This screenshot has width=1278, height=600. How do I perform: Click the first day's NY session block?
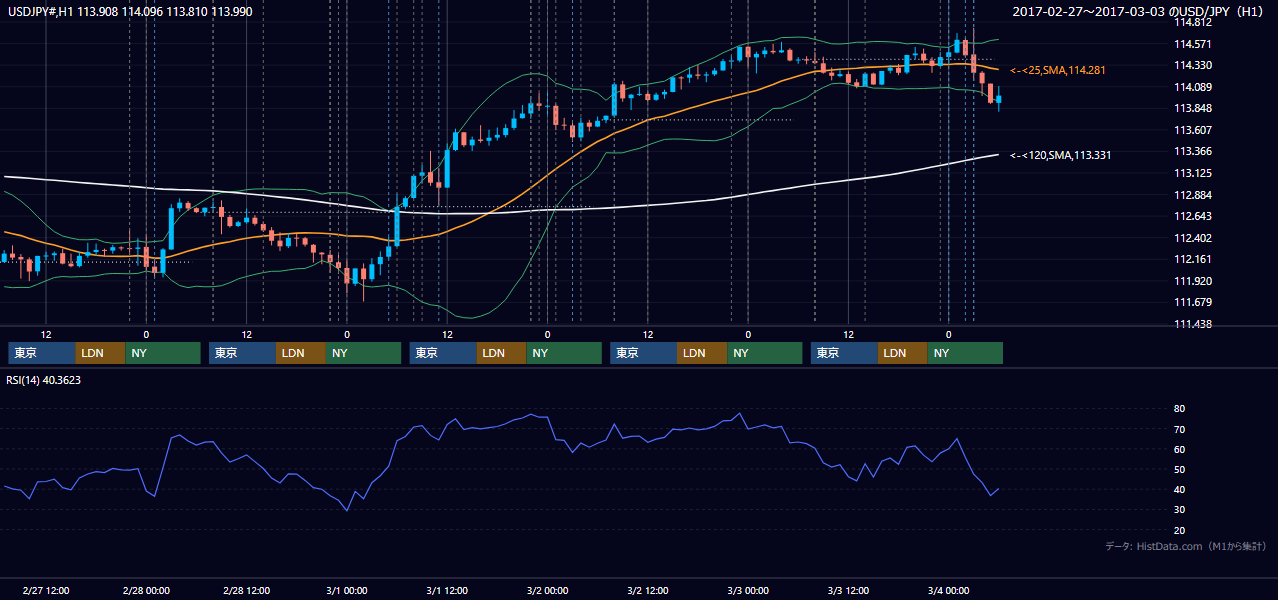pos(163,353)
